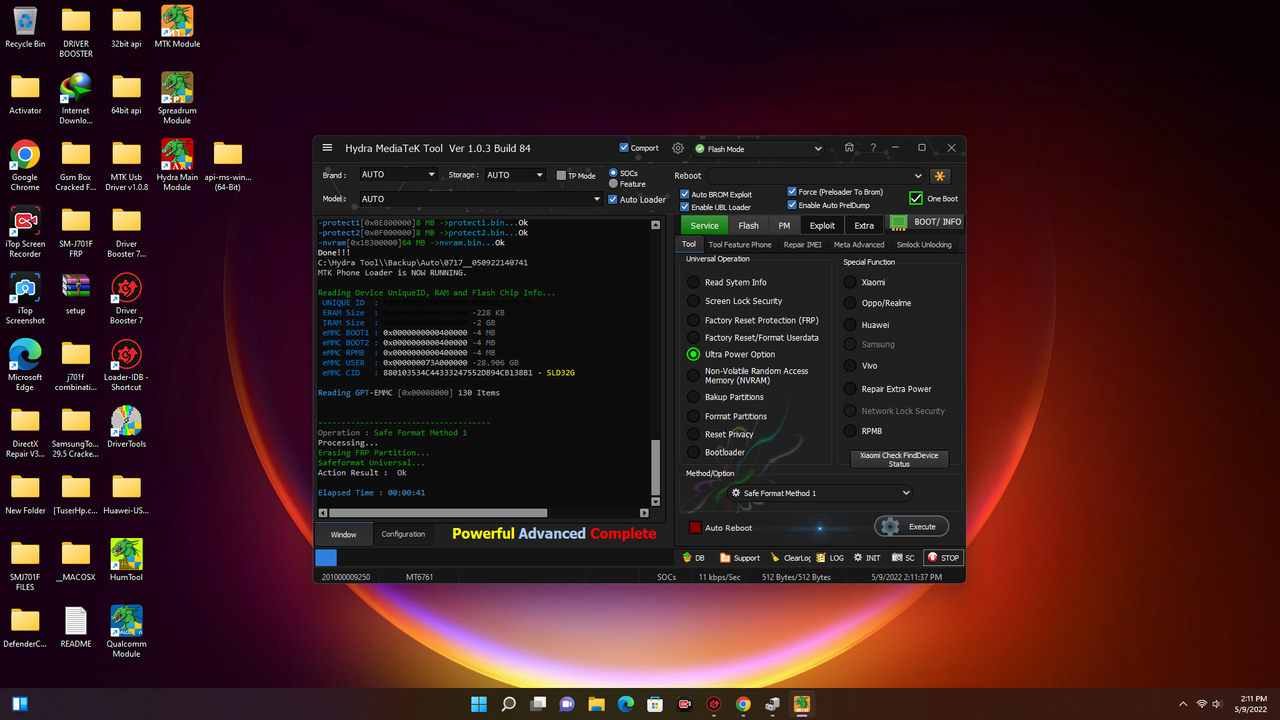
Task: Click the red STOP button
Action: (x=943, y=558)
